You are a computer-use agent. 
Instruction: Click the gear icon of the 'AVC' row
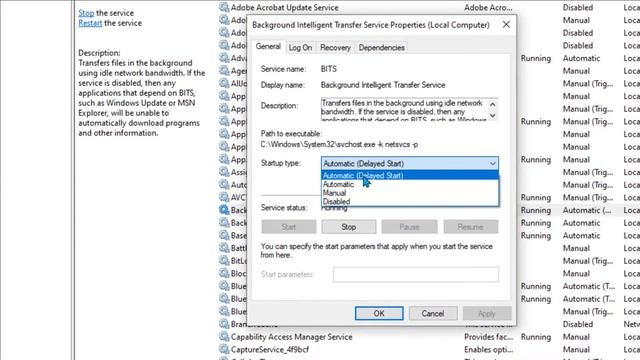pos(224,197)
